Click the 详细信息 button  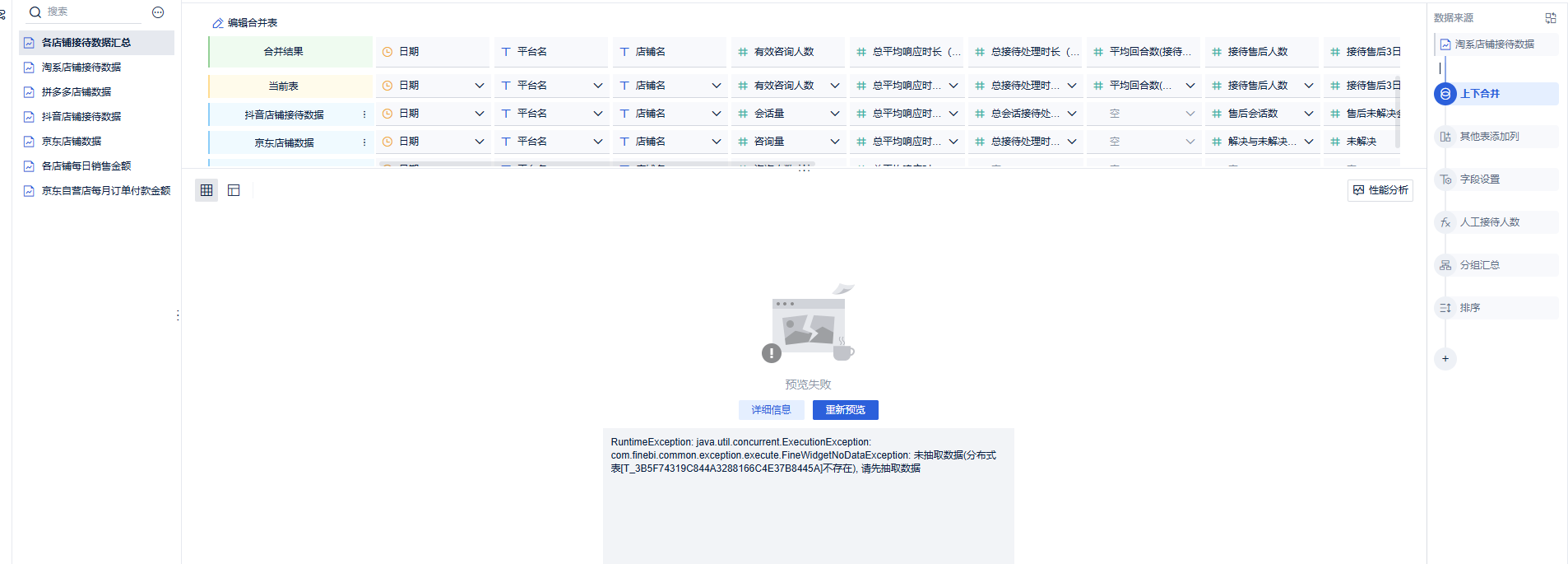click(x=771, y=410)
